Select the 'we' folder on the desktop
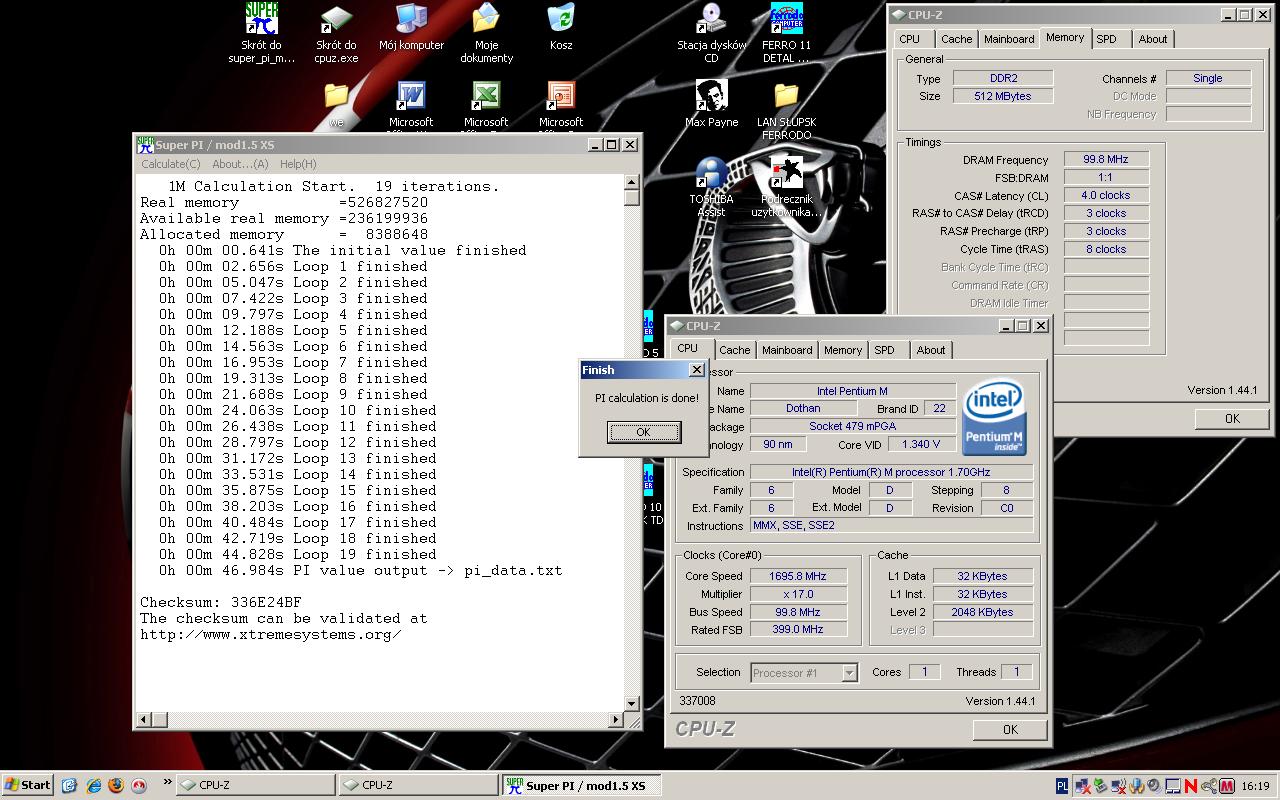 point(336,96)
